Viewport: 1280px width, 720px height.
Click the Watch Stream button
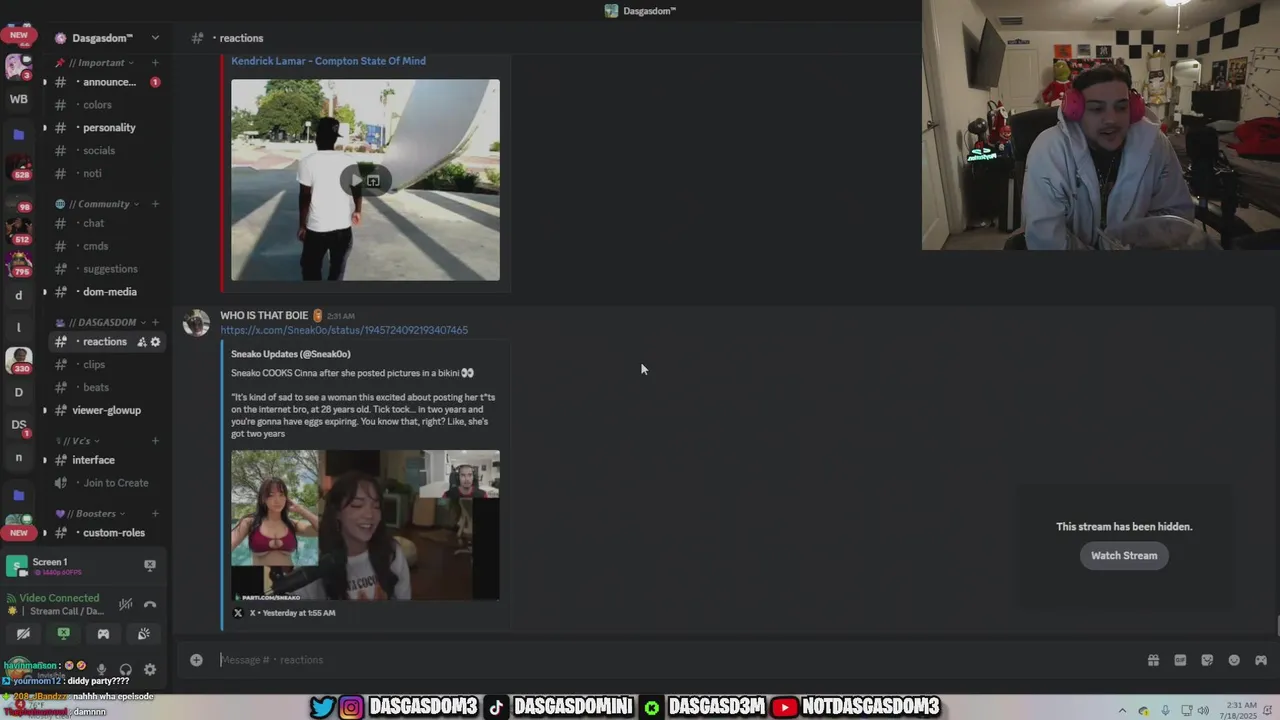[1124, 556]
